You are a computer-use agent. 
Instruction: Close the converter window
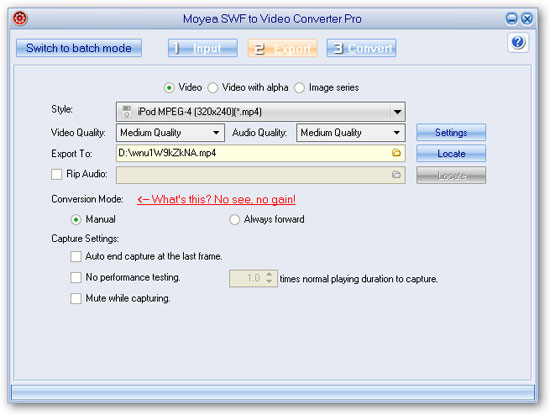527,18
